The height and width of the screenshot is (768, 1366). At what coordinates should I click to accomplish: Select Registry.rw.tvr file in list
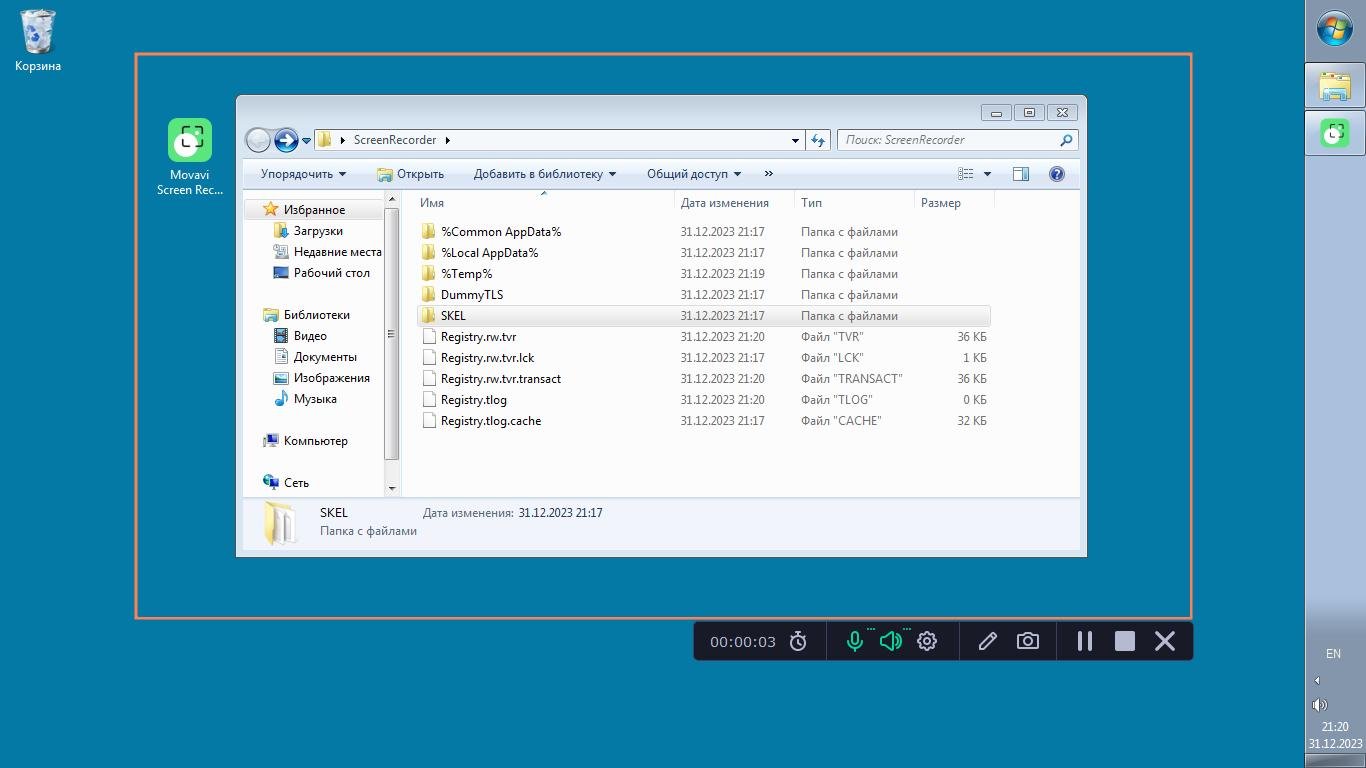(478, 337)
